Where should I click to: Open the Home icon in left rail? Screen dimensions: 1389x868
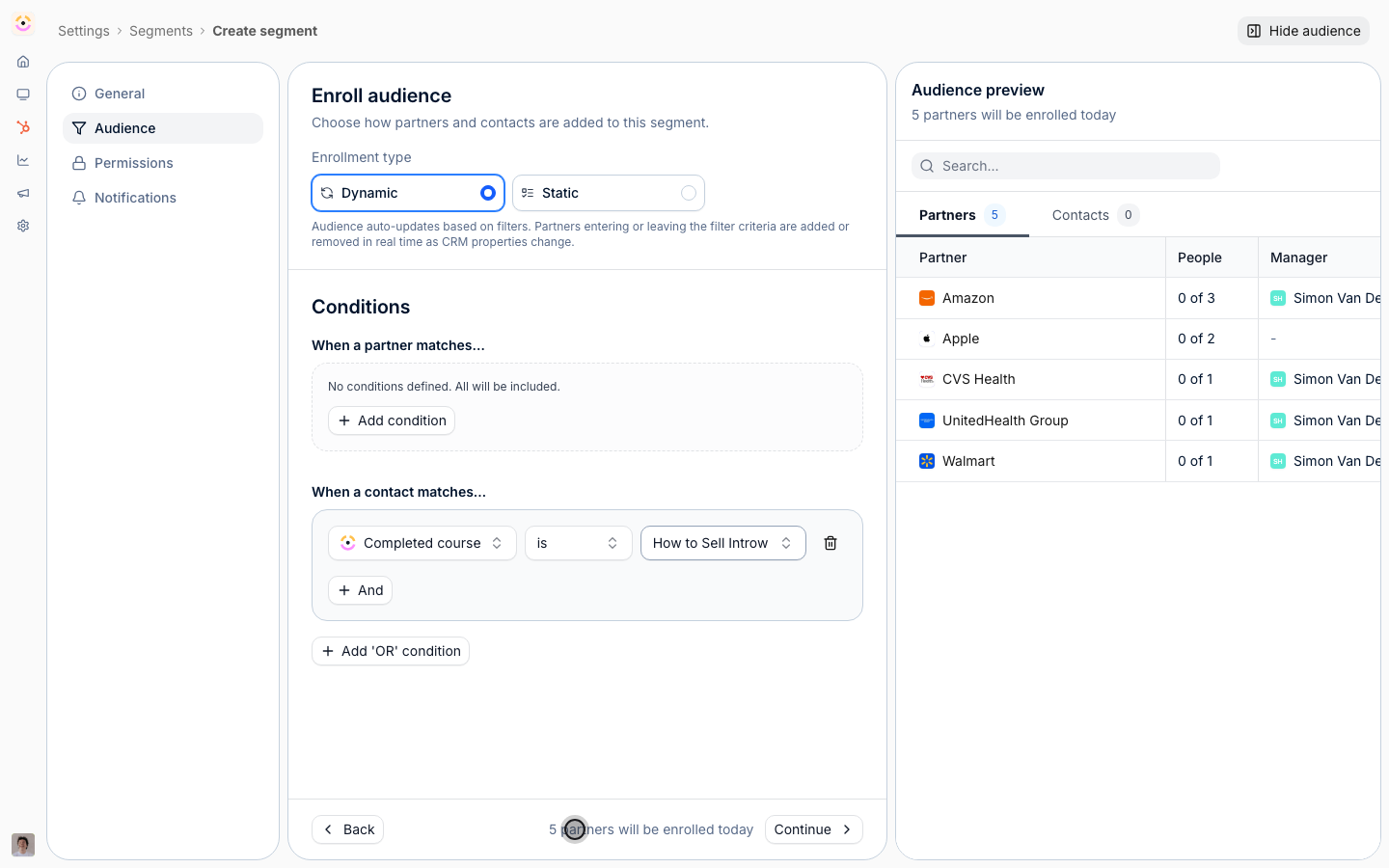coord(23,62)
